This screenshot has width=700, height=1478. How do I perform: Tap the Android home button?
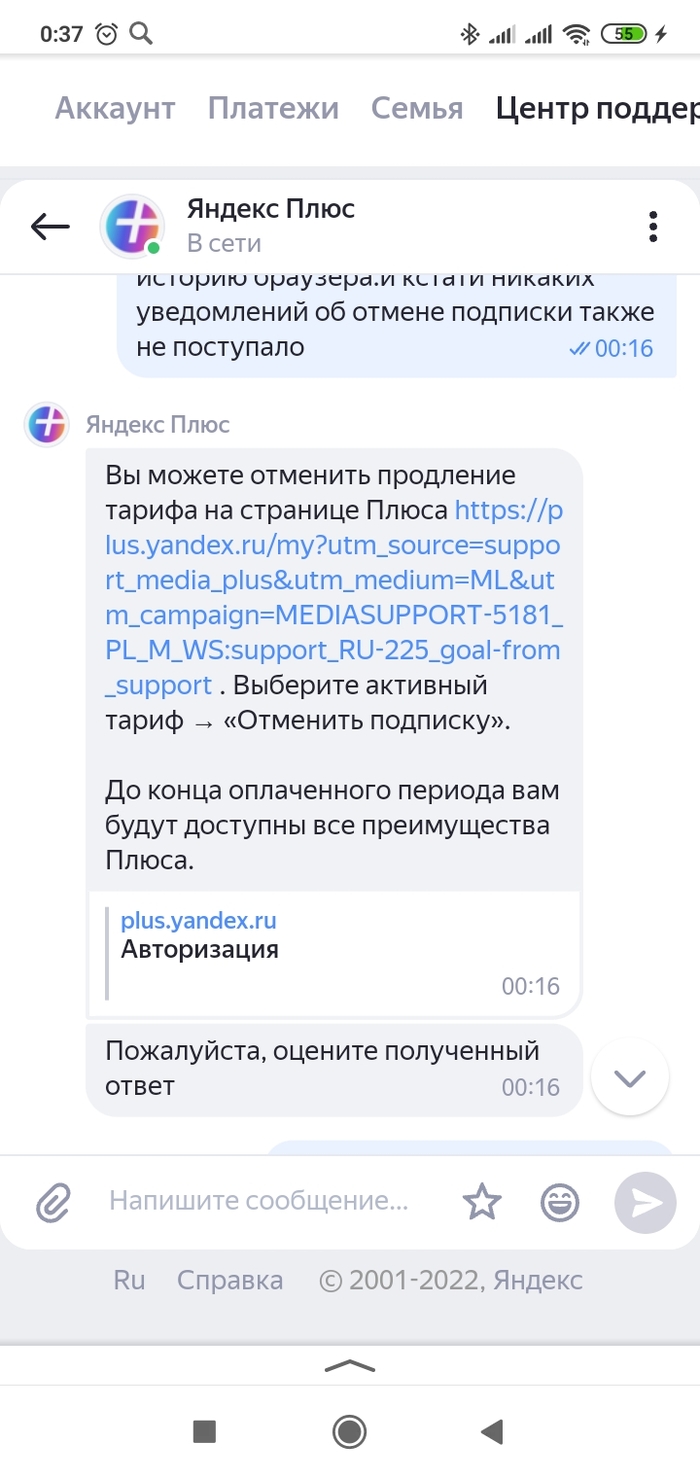point(349,1433)
